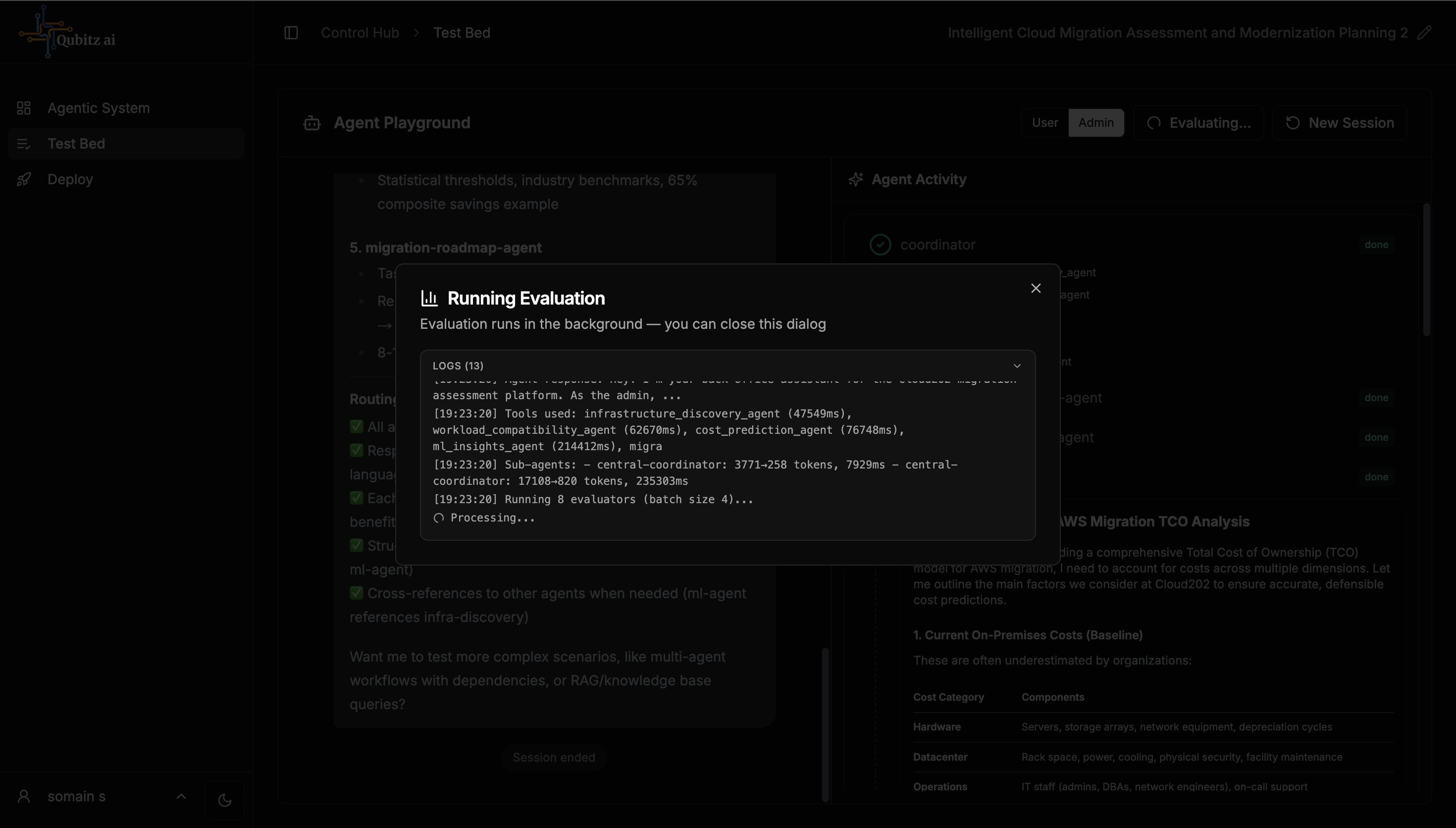Open Control Hub breadcrumb link
Image resolution: width=1456 pixels, height=828 pixels.
(x=360, y=33)
